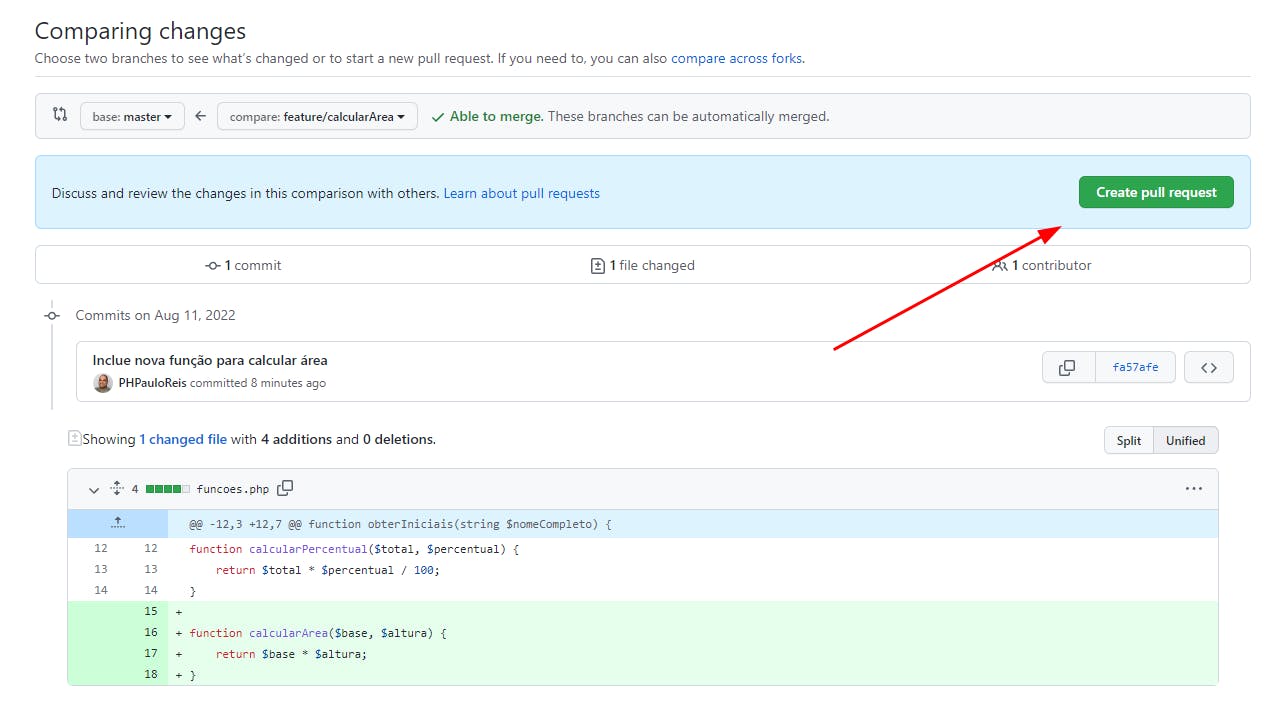Open the commit hash fa57afe link
Screen dimensions: 1285x728
pyautogui.click(x=1135, y=367)
